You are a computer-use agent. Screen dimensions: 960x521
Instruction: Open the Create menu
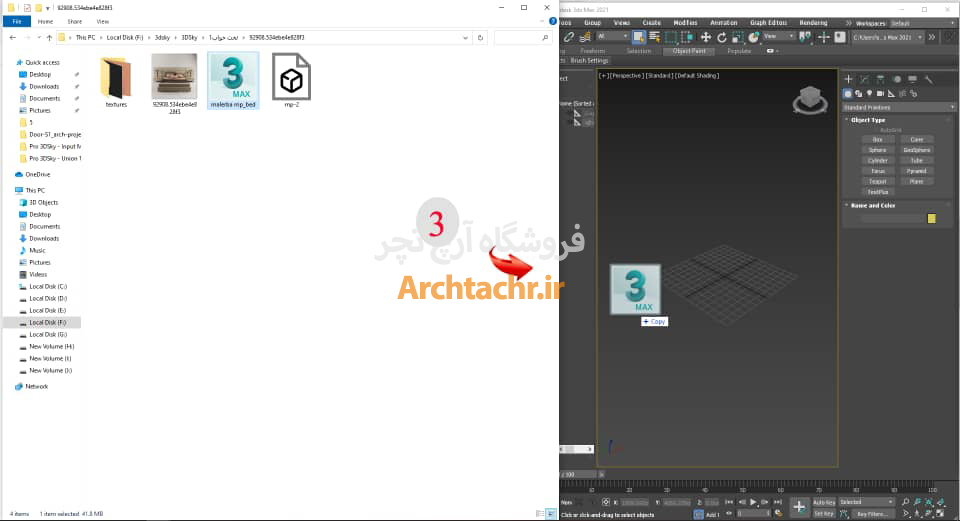pyautogui.click(x=651, y=23)
